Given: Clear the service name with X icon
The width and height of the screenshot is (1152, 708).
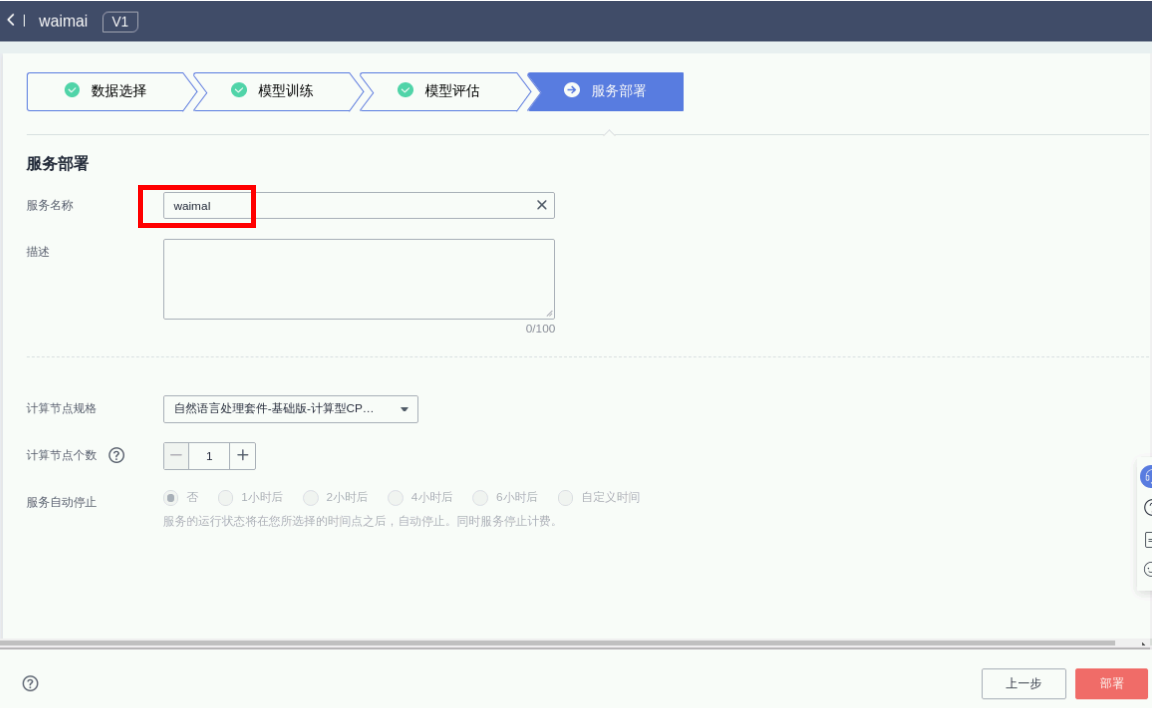Looking at the screenshot, I should pos(541,205).
